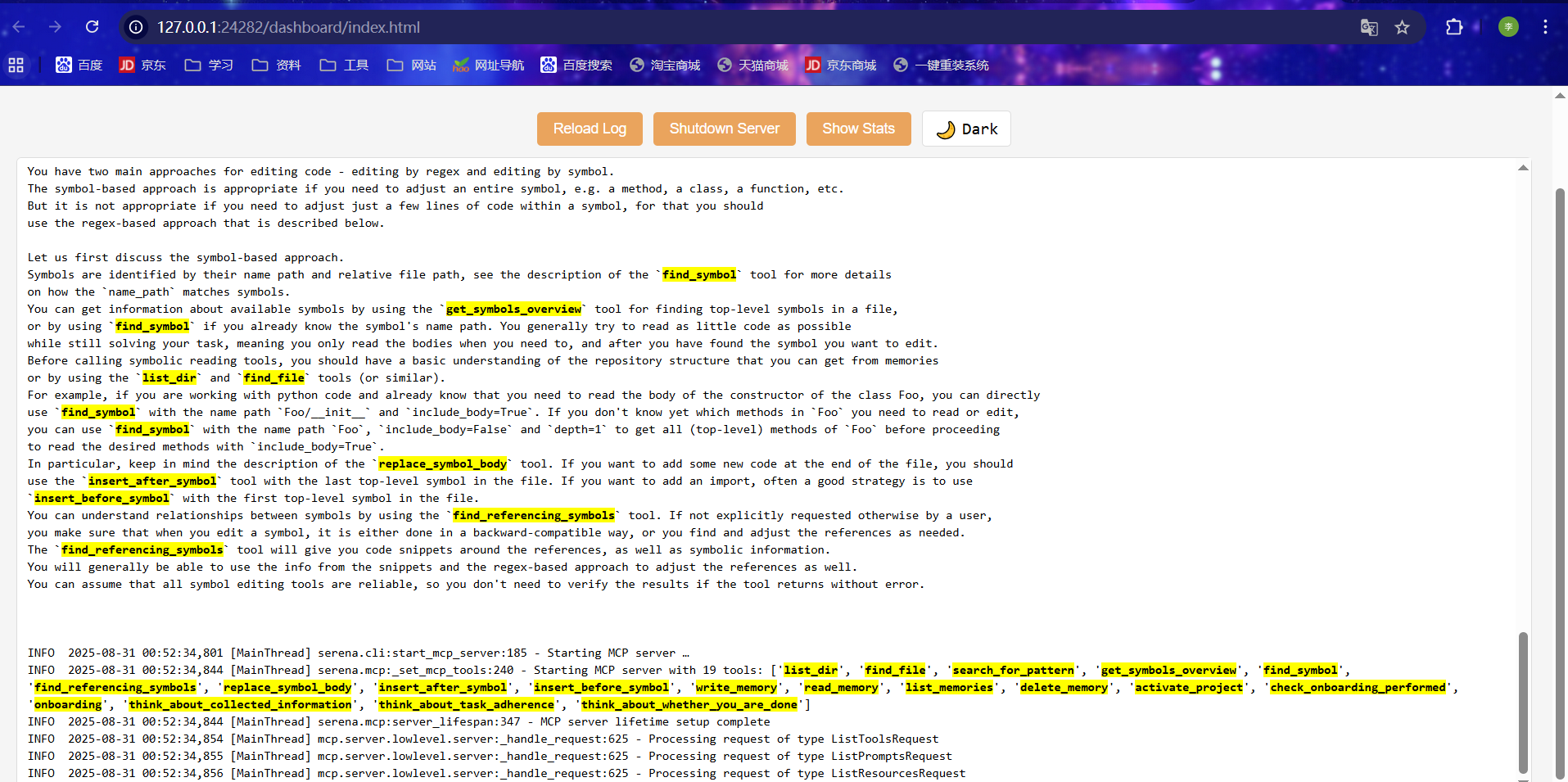Open the 京东 bookmark
The width and height of the screenshot is (1568, 782).
coord(142,65)
